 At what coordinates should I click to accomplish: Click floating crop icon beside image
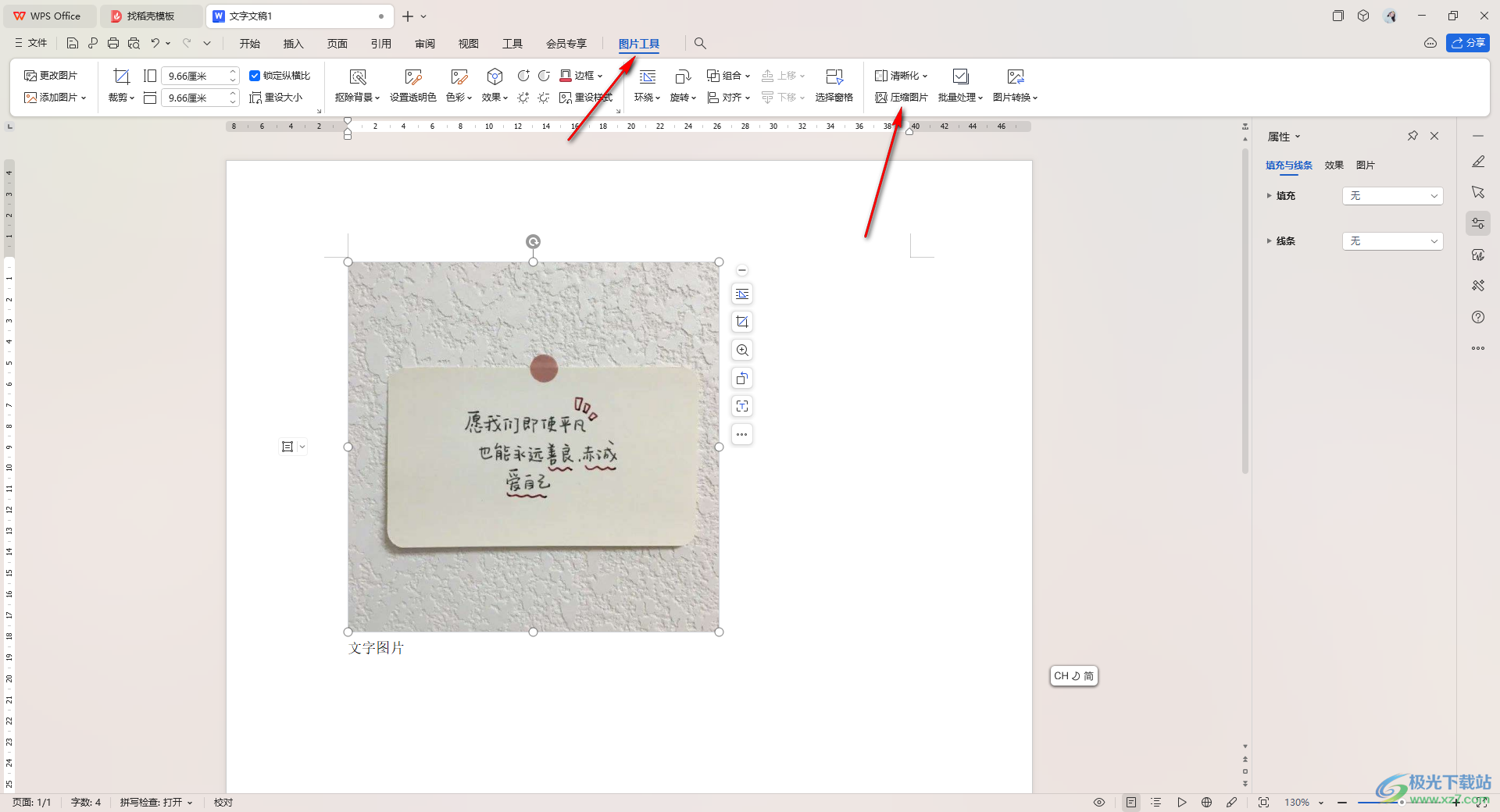(x=742, y=322)
